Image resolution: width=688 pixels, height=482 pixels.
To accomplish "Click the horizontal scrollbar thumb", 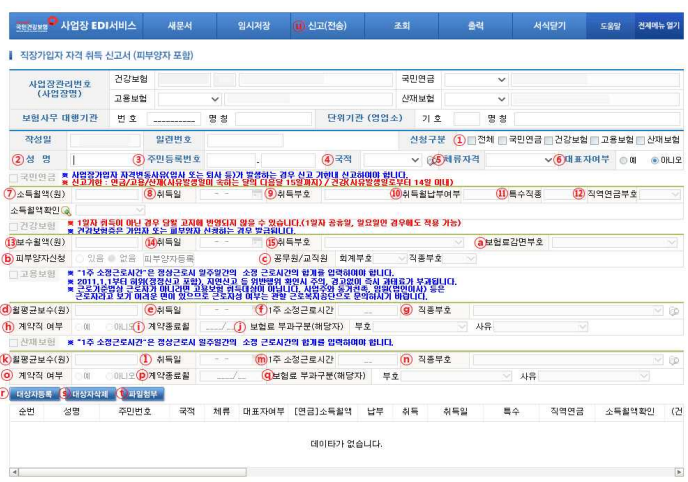I will (133, 472).
